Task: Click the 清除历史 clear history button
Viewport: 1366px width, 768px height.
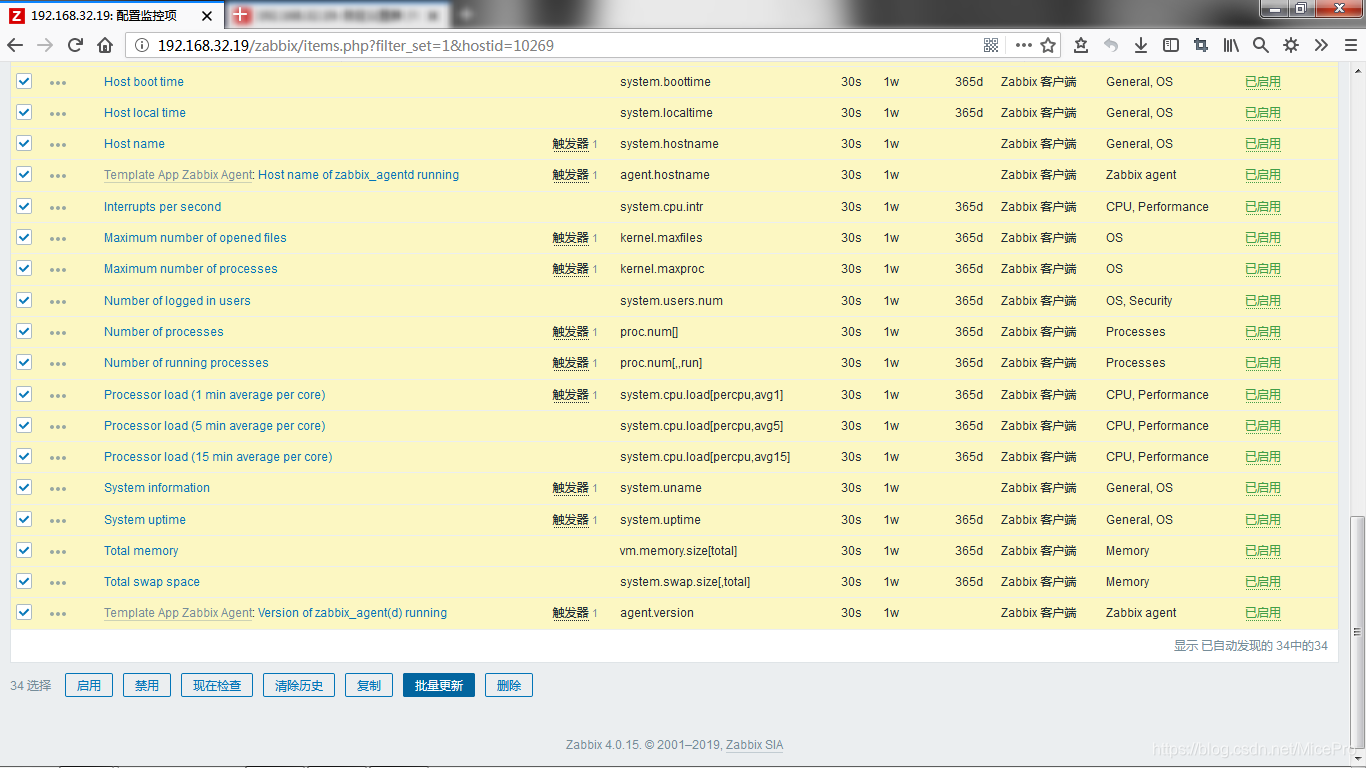Action: (x=299, y=685)
